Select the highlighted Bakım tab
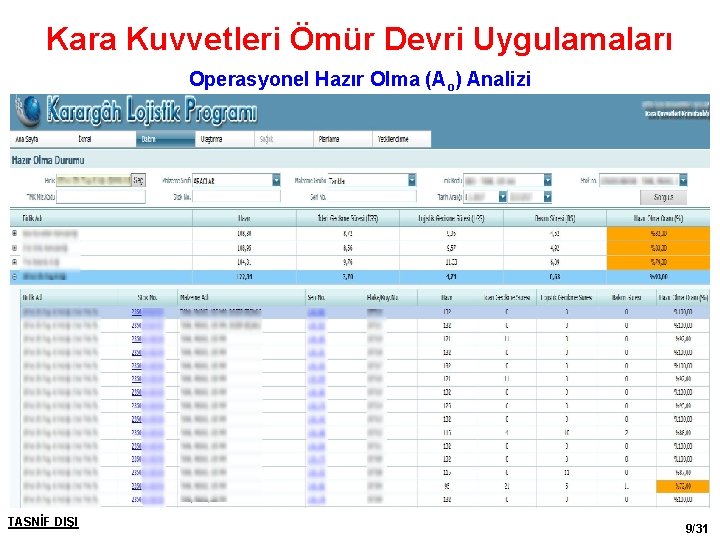Screen dimensions: 720x540 (165, 139)
